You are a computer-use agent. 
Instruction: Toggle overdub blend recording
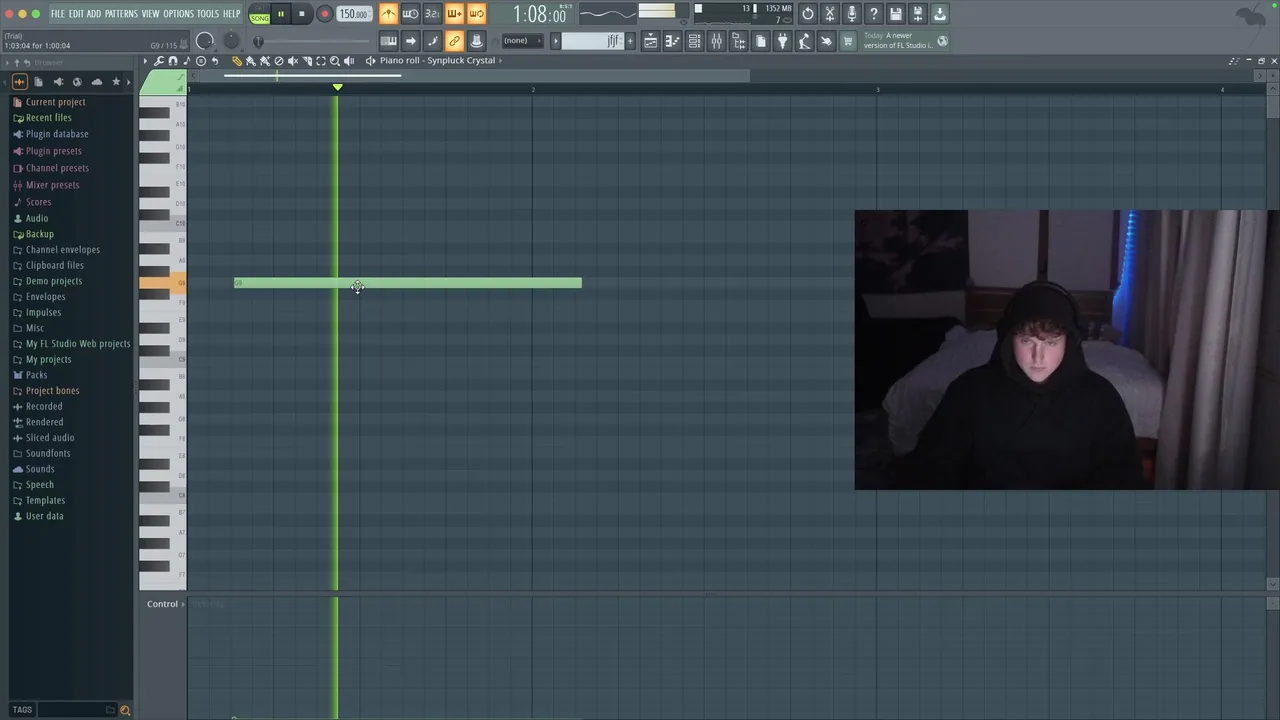click(x=454, y=14)
